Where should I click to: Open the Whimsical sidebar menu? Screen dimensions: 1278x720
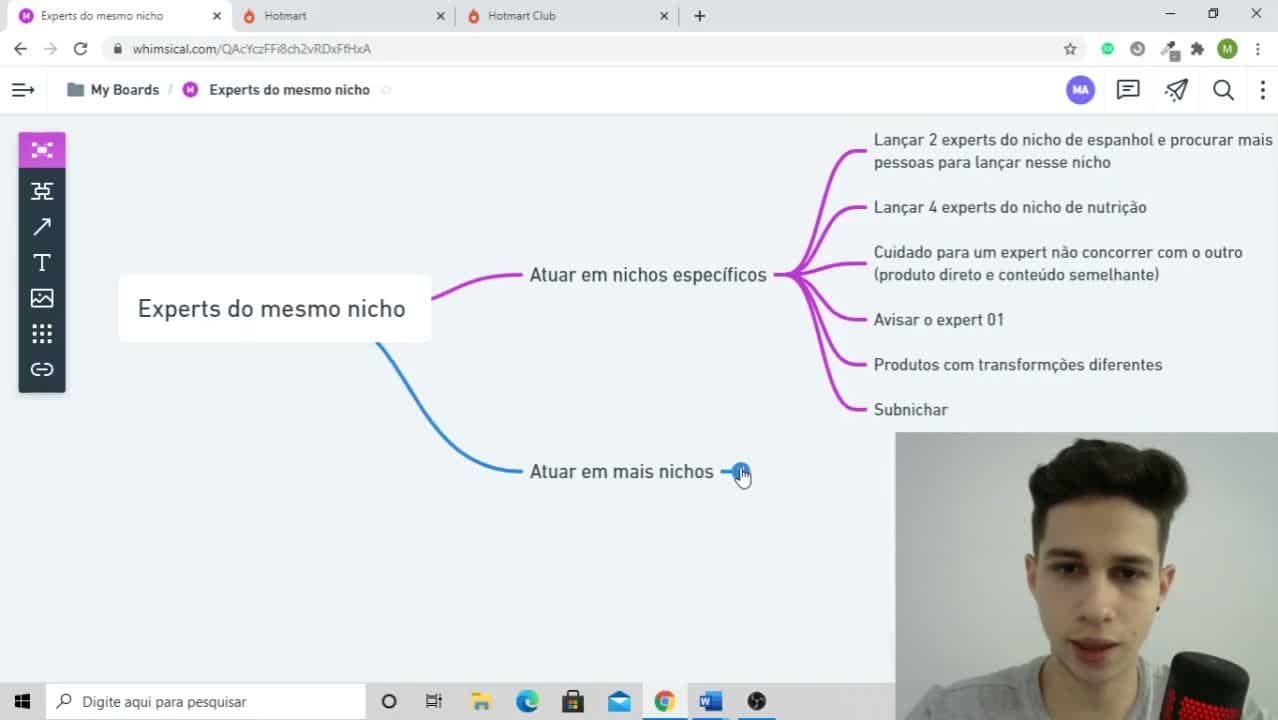23,90
